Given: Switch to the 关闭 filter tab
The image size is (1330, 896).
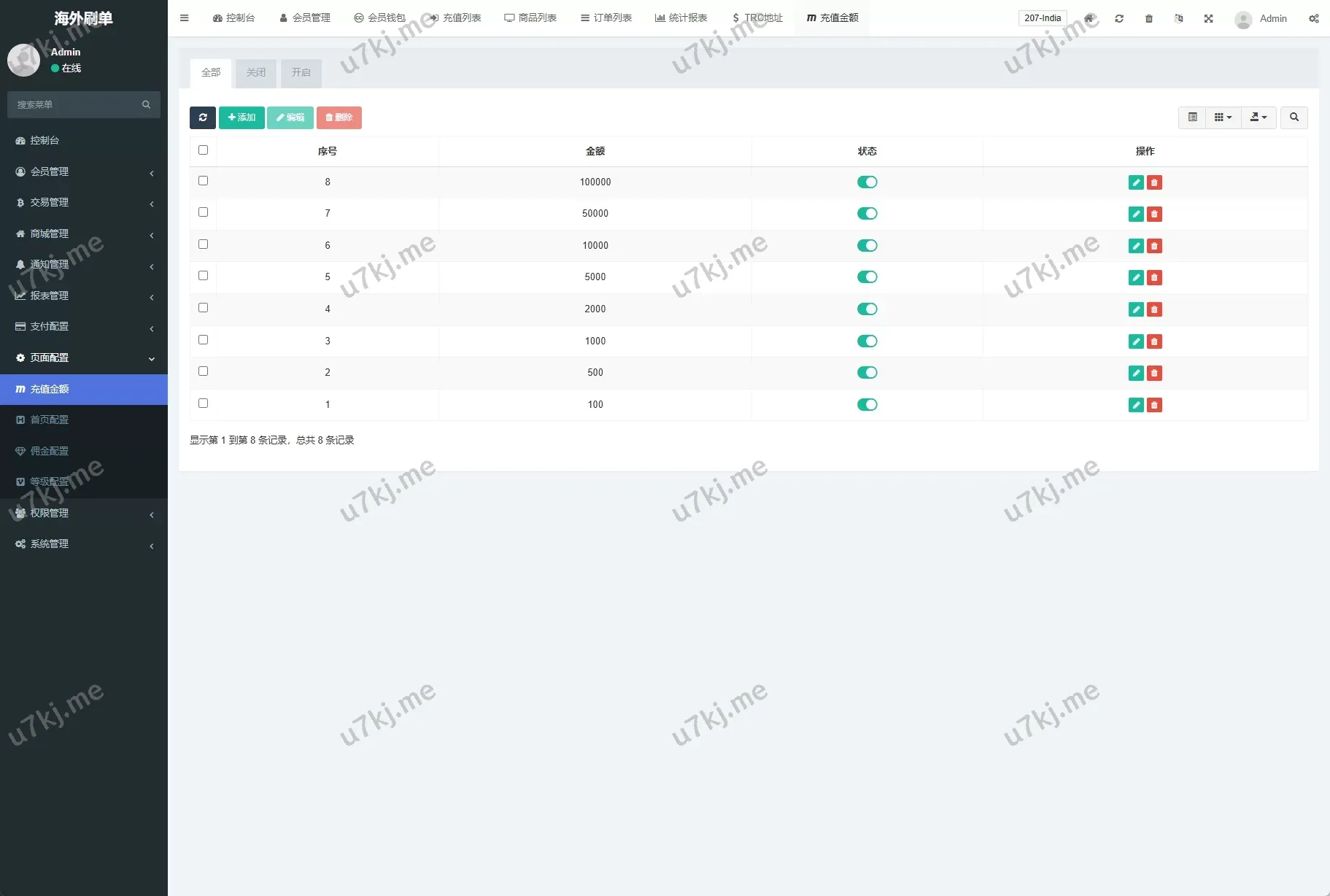Looking at the screenshot, I should click(256, 73).
